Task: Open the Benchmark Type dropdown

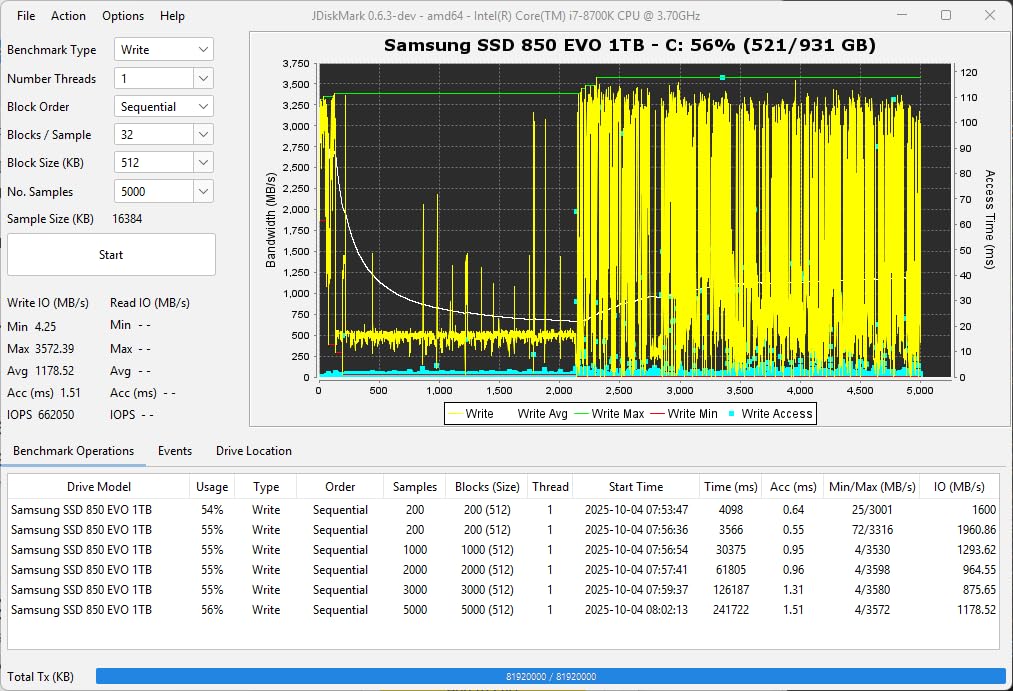Action: click(163, 48)
